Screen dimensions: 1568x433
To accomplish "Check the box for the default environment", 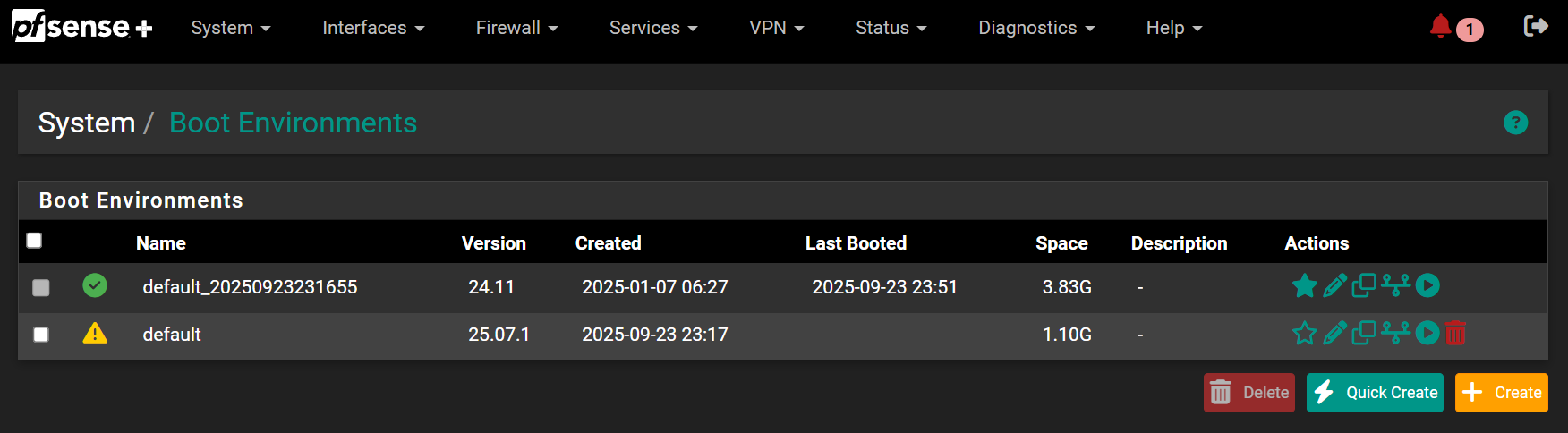I will pos(41,335).
